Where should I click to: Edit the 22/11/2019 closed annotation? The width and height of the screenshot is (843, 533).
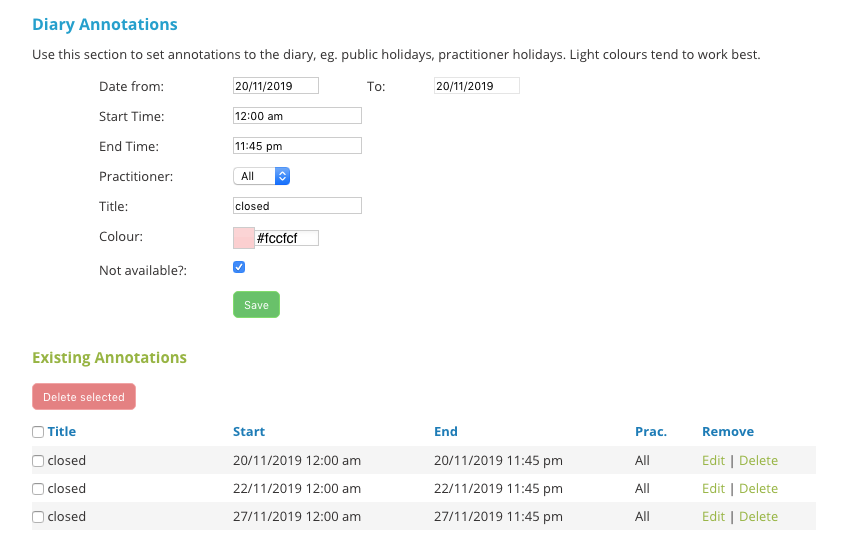pyautogui.click(x=713, y=488)
